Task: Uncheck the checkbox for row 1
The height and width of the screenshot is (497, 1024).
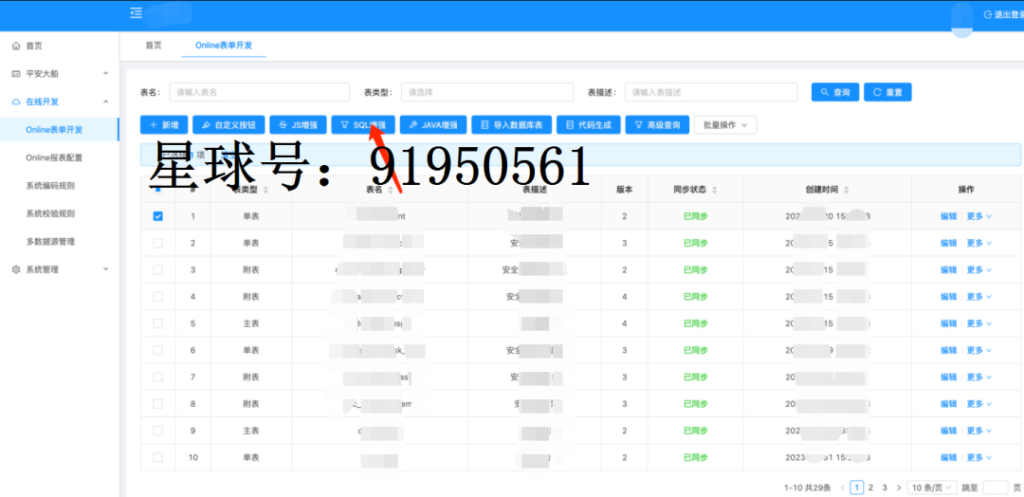Action: point(157,216)
